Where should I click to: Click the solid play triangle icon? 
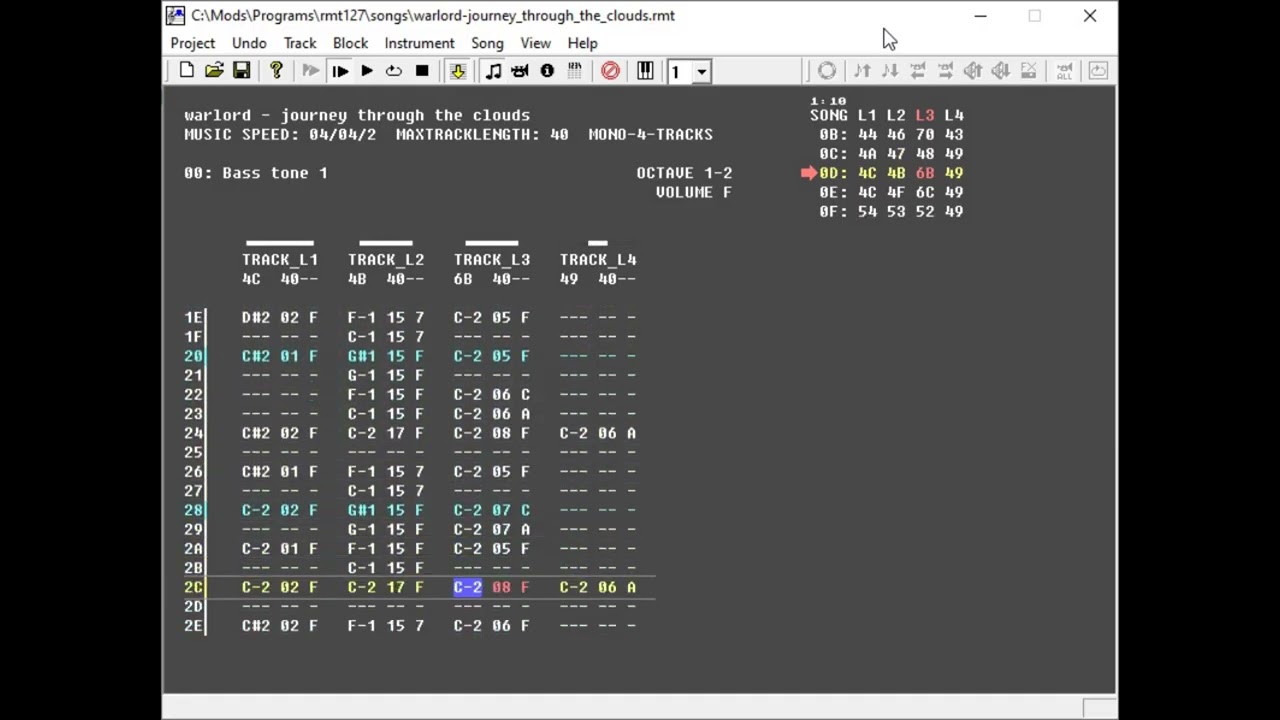click(x=366, y=71)
